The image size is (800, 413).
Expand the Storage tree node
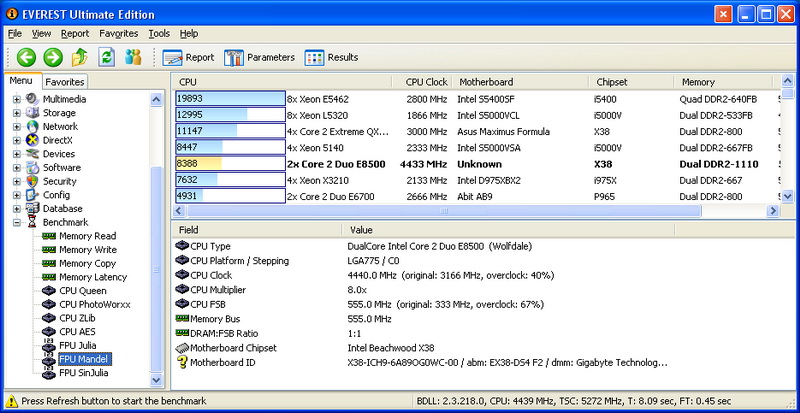(17, 113)
